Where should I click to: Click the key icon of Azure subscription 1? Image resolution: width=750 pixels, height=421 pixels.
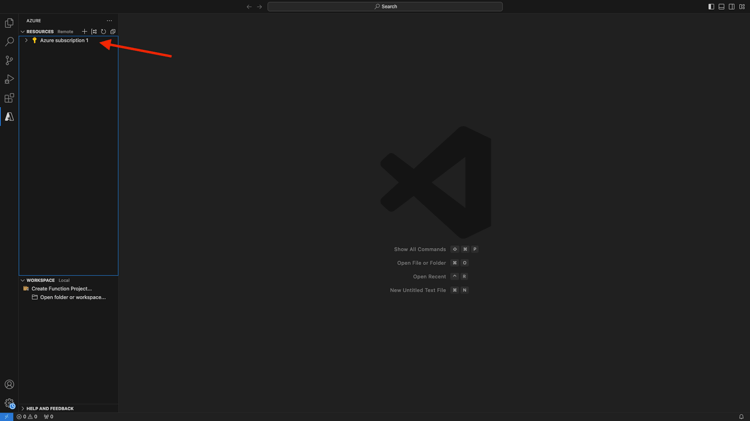34,41
